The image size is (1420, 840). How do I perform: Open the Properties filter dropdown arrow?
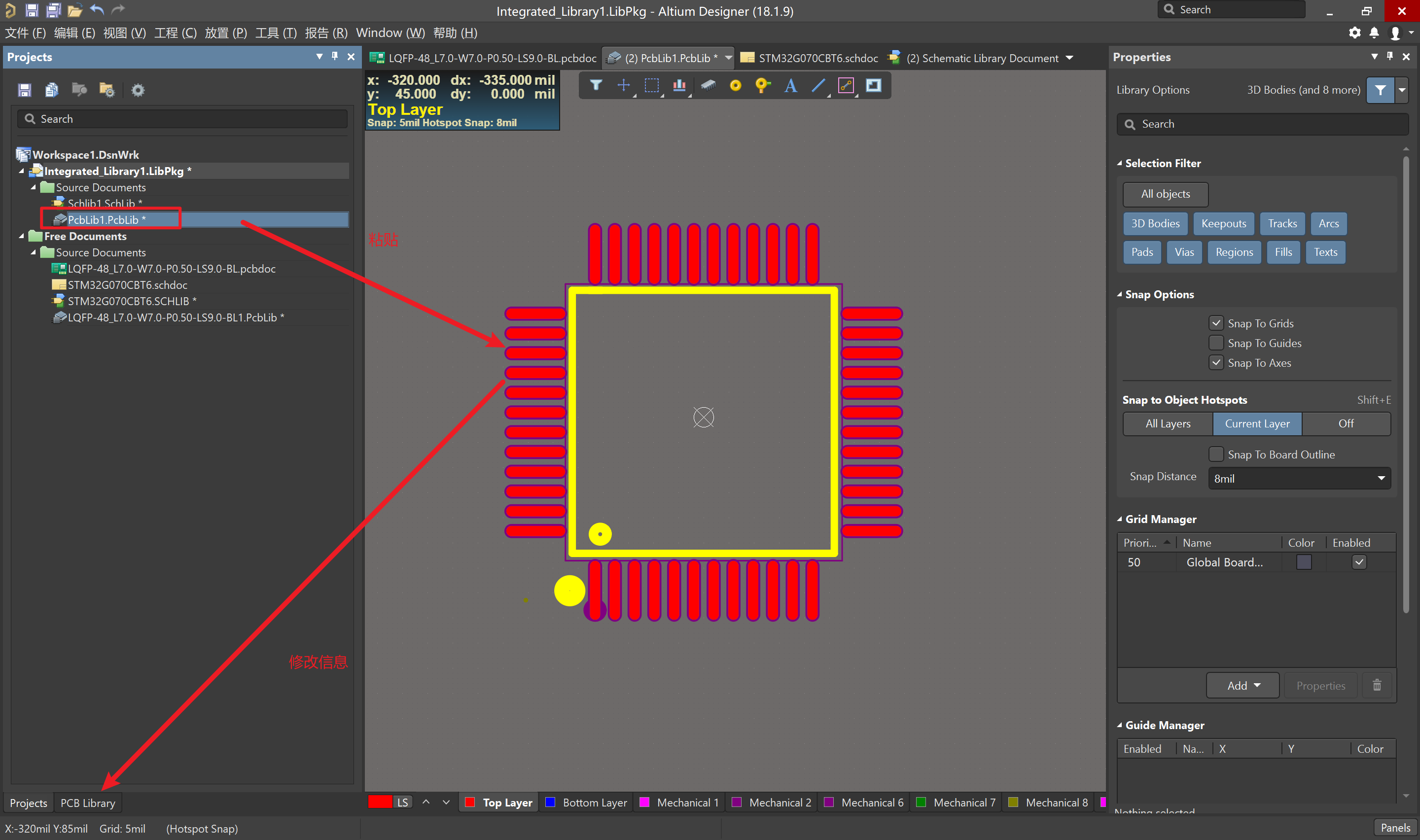point(1401,90)
